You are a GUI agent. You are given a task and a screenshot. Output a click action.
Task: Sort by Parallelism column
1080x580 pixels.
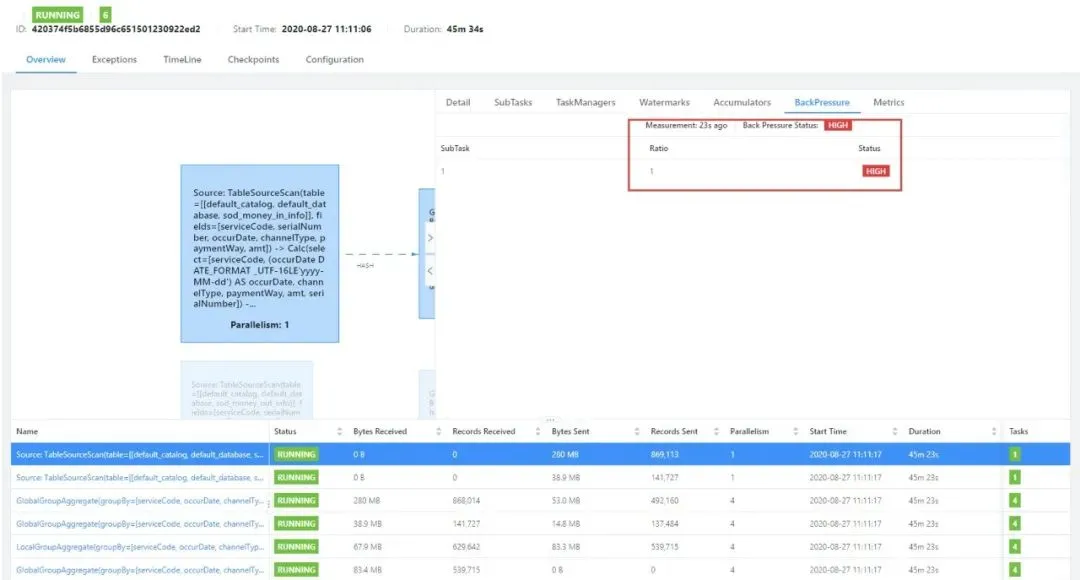pos(795,431)
